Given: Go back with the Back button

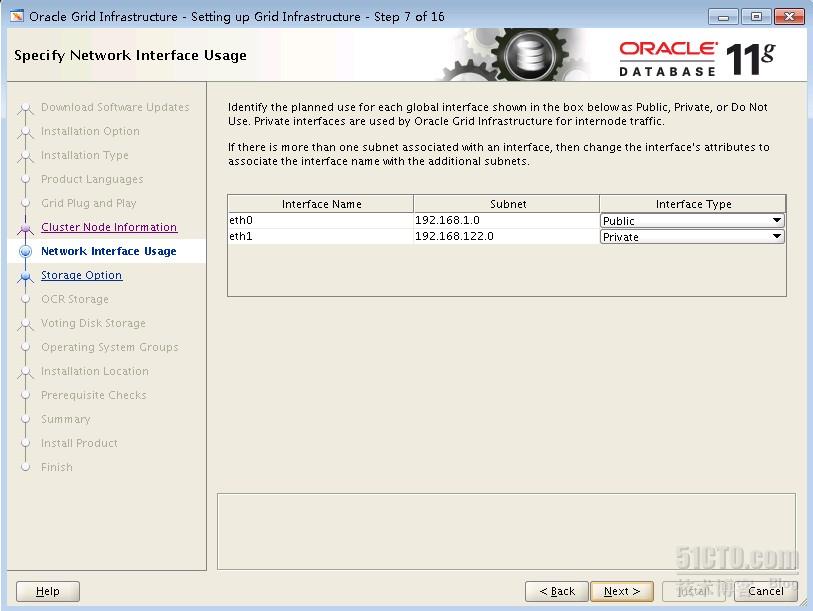Looking at the screenshot, I should coord(557,591).
